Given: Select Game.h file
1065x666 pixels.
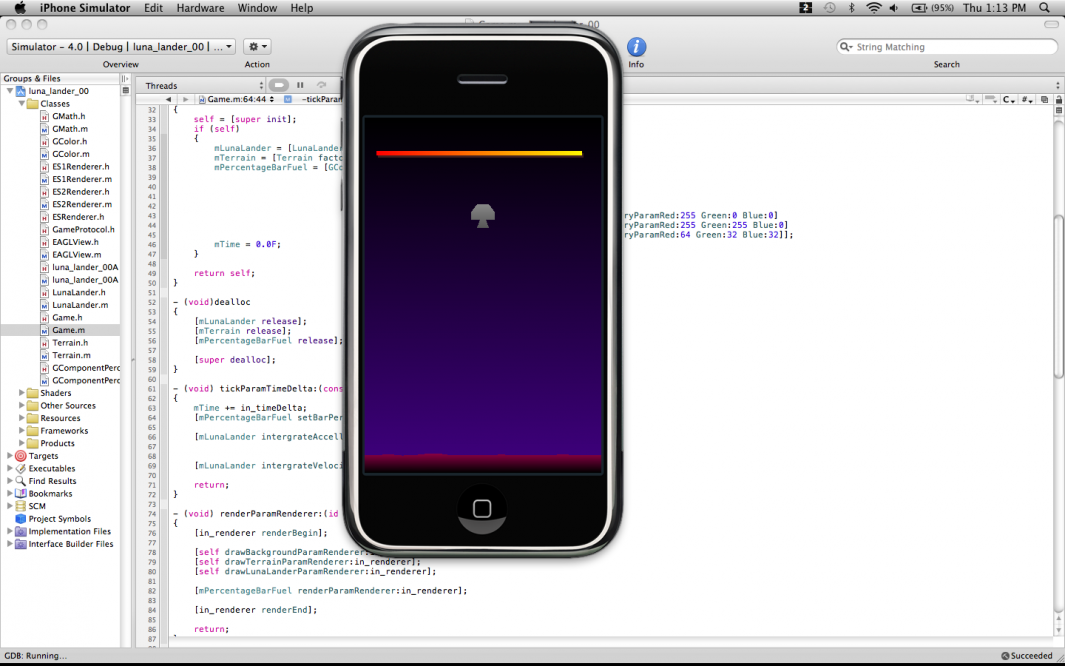Looking at the screenshot, I should coord(67,317).
